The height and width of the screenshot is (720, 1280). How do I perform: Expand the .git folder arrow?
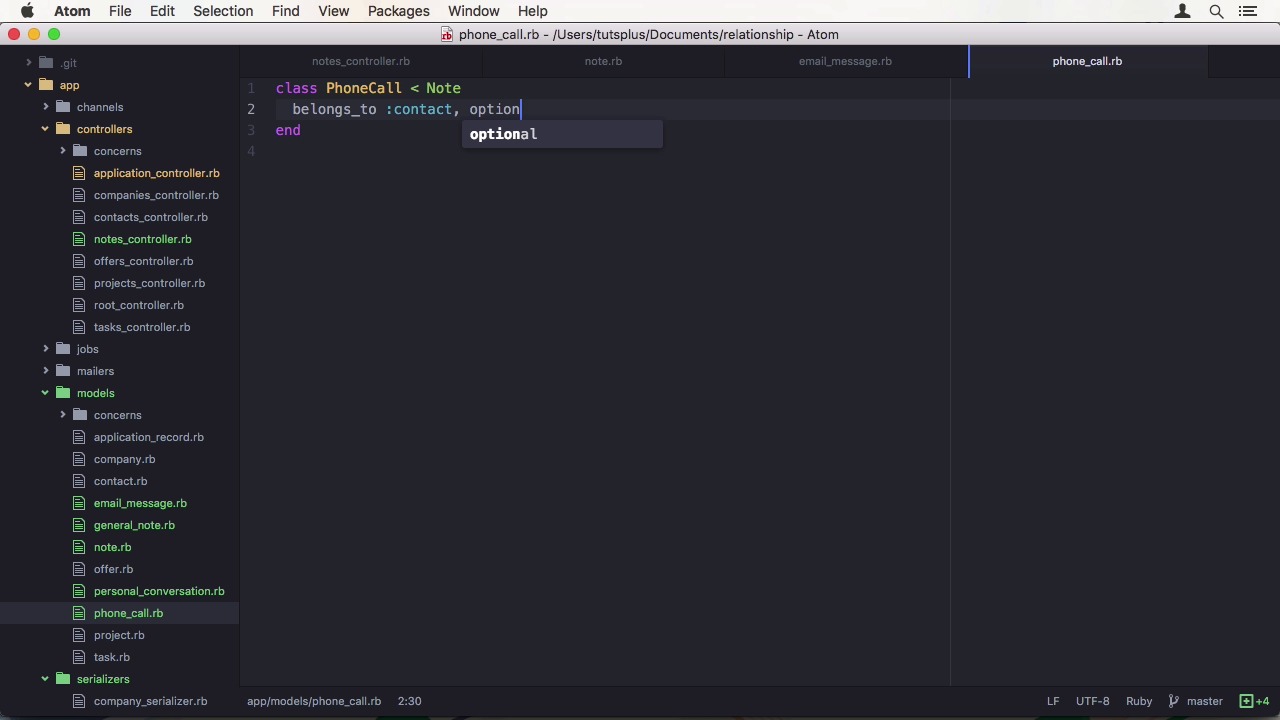pos(29,63)
